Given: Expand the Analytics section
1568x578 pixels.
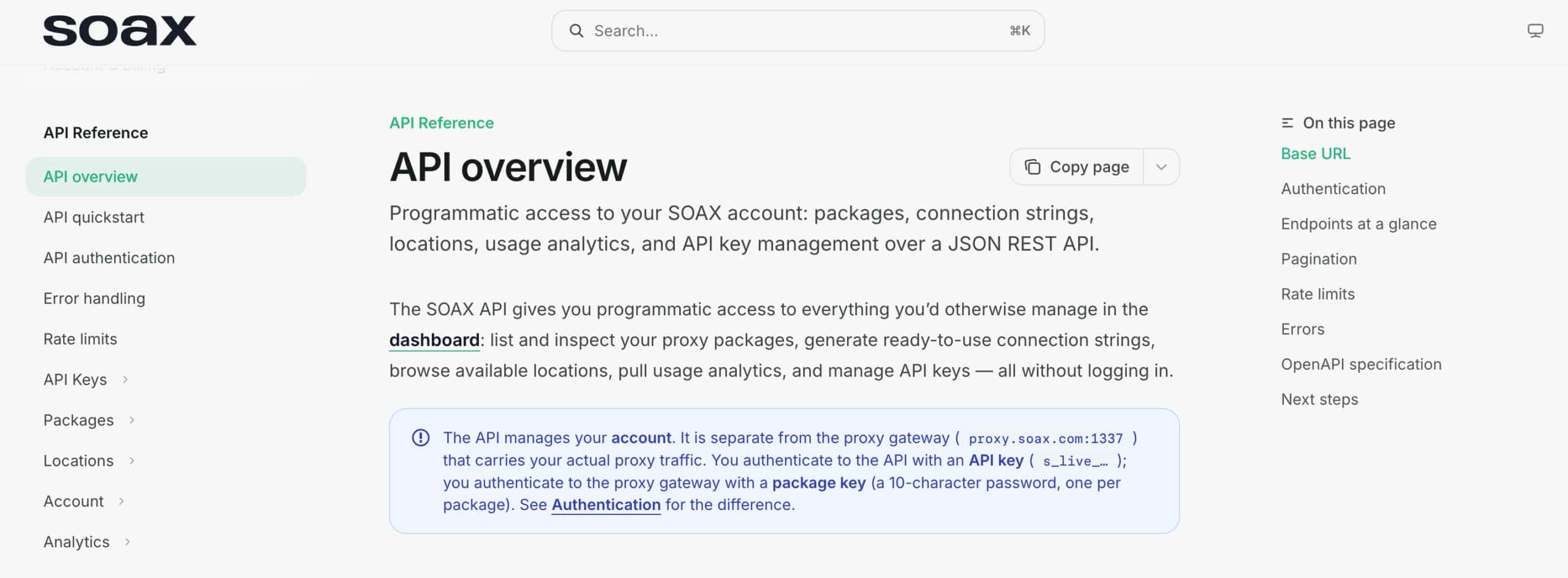Looking at the screenshot, I should click(x=128, y=542).
